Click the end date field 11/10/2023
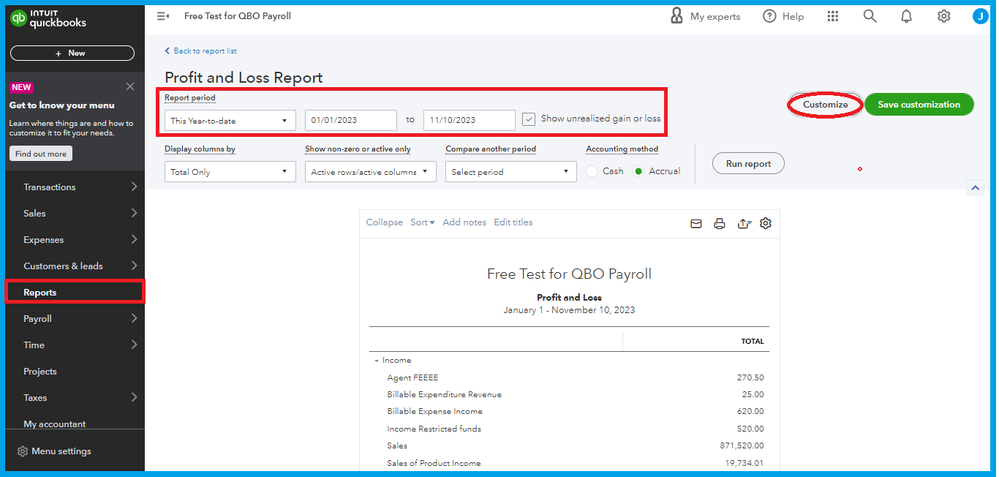The image size is (999, 477). click(469, 120)
